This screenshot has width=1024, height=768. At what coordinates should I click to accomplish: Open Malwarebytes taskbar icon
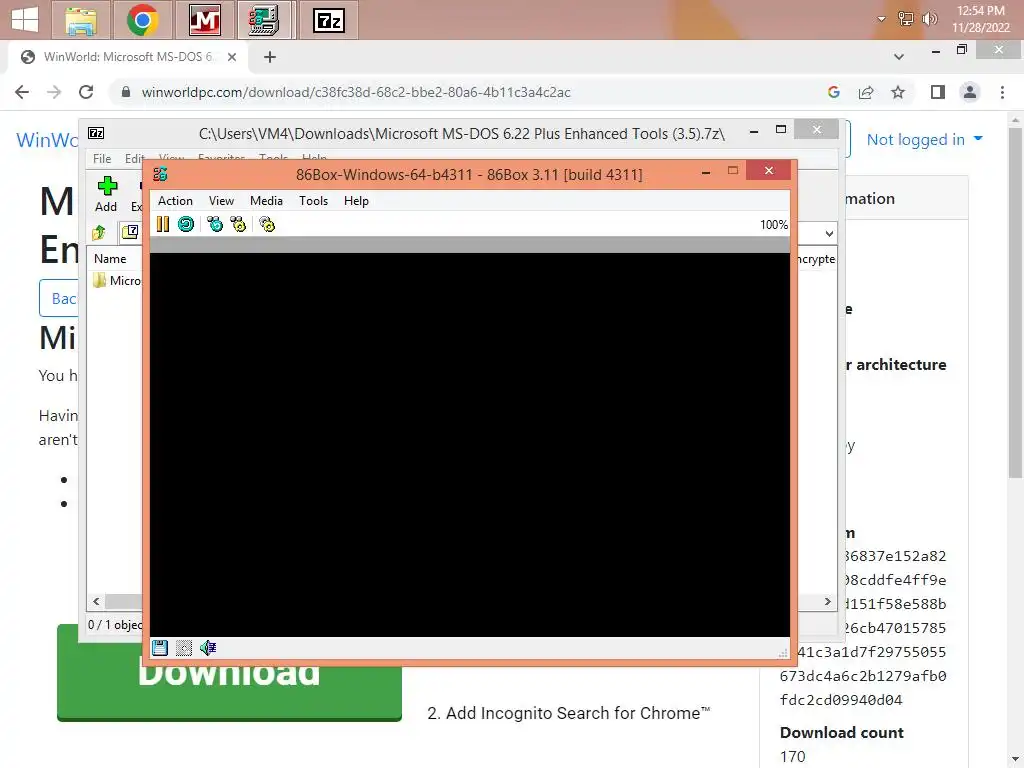pos(204,20)
